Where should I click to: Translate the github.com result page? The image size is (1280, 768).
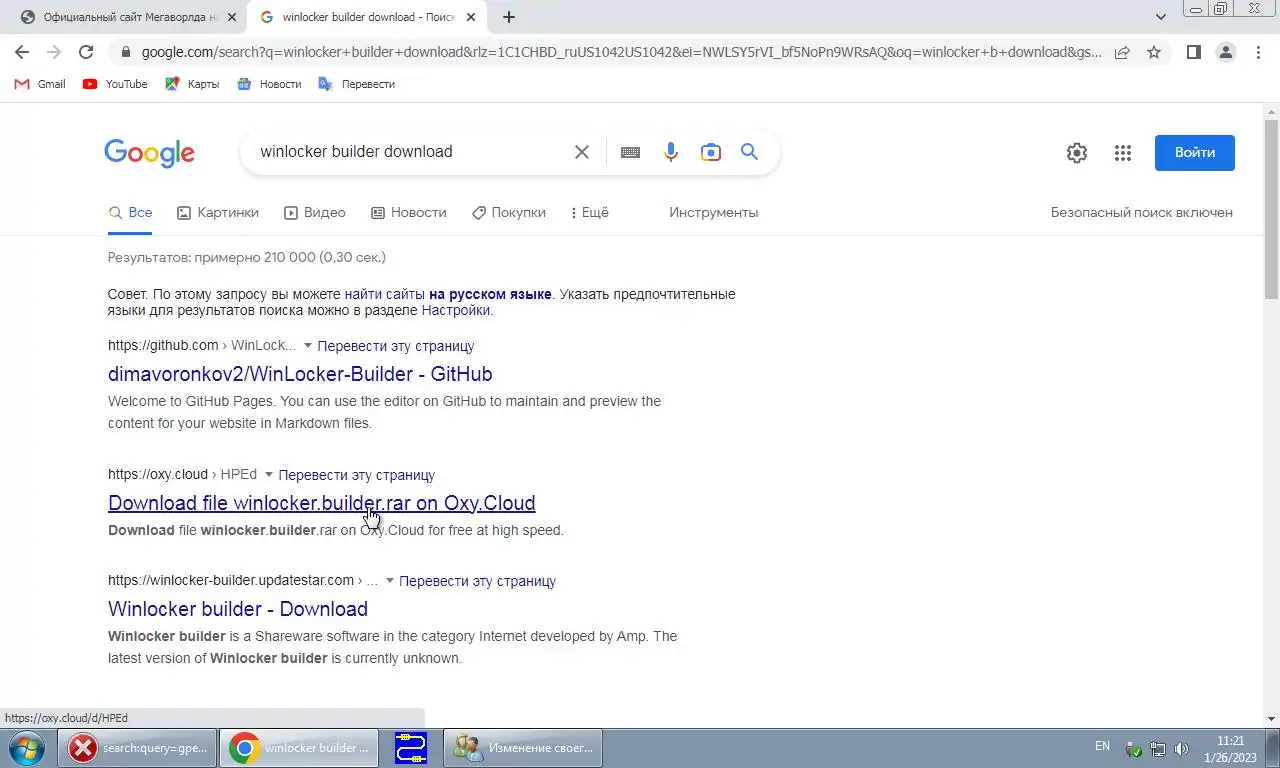(x=396, y=345)
